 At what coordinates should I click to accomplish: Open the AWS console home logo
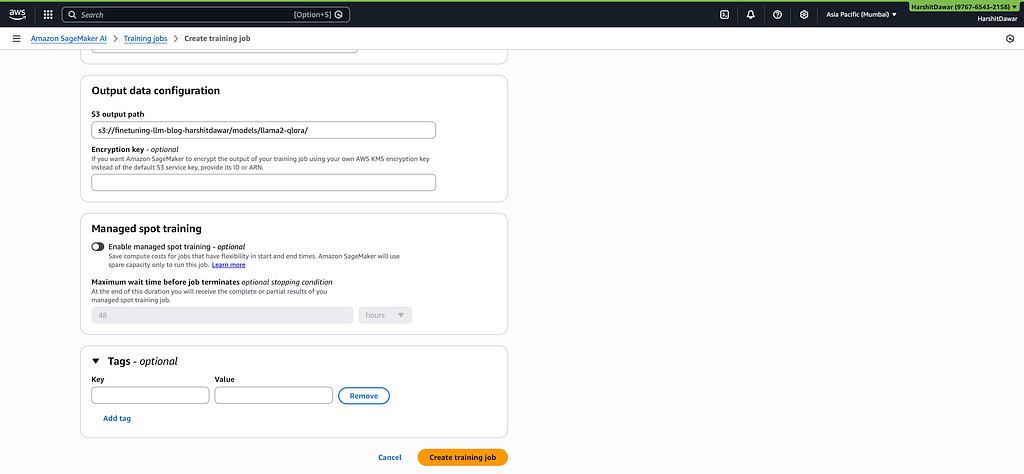pyautogui.click(x=17, y=14)
